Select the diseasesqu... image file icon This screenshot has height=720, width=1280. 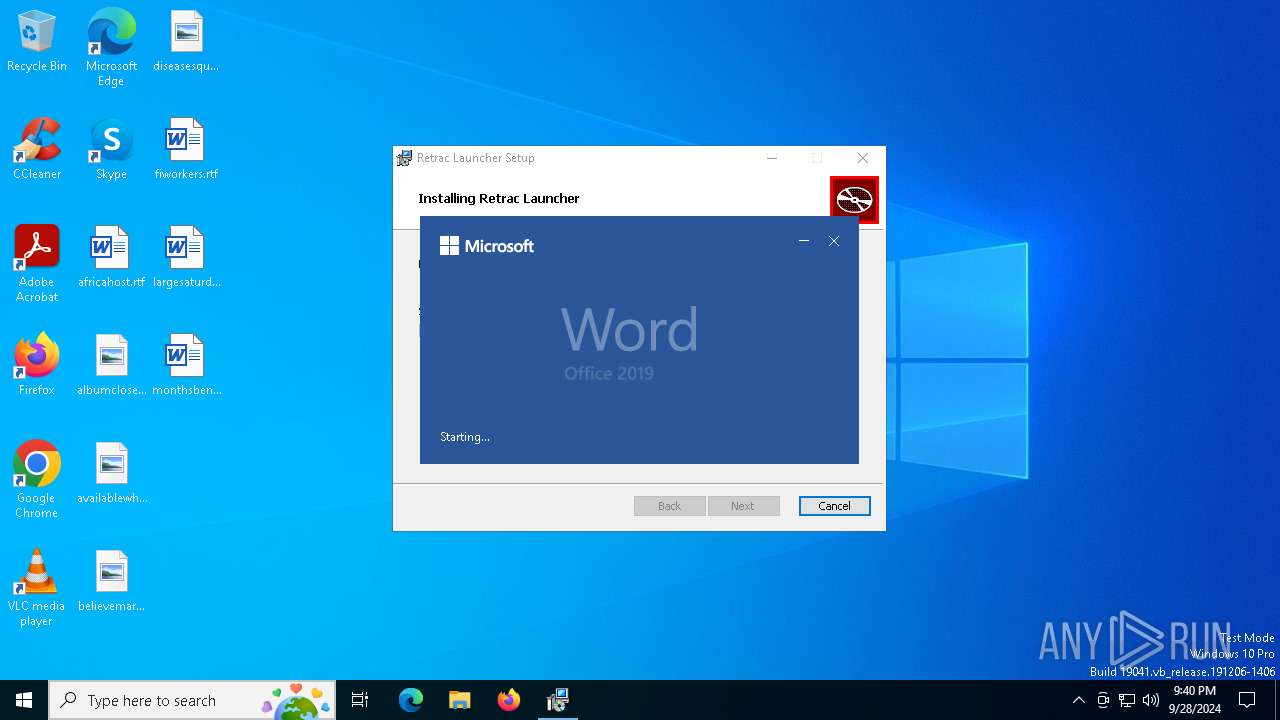pyautogui.click(x=186, y=42)
